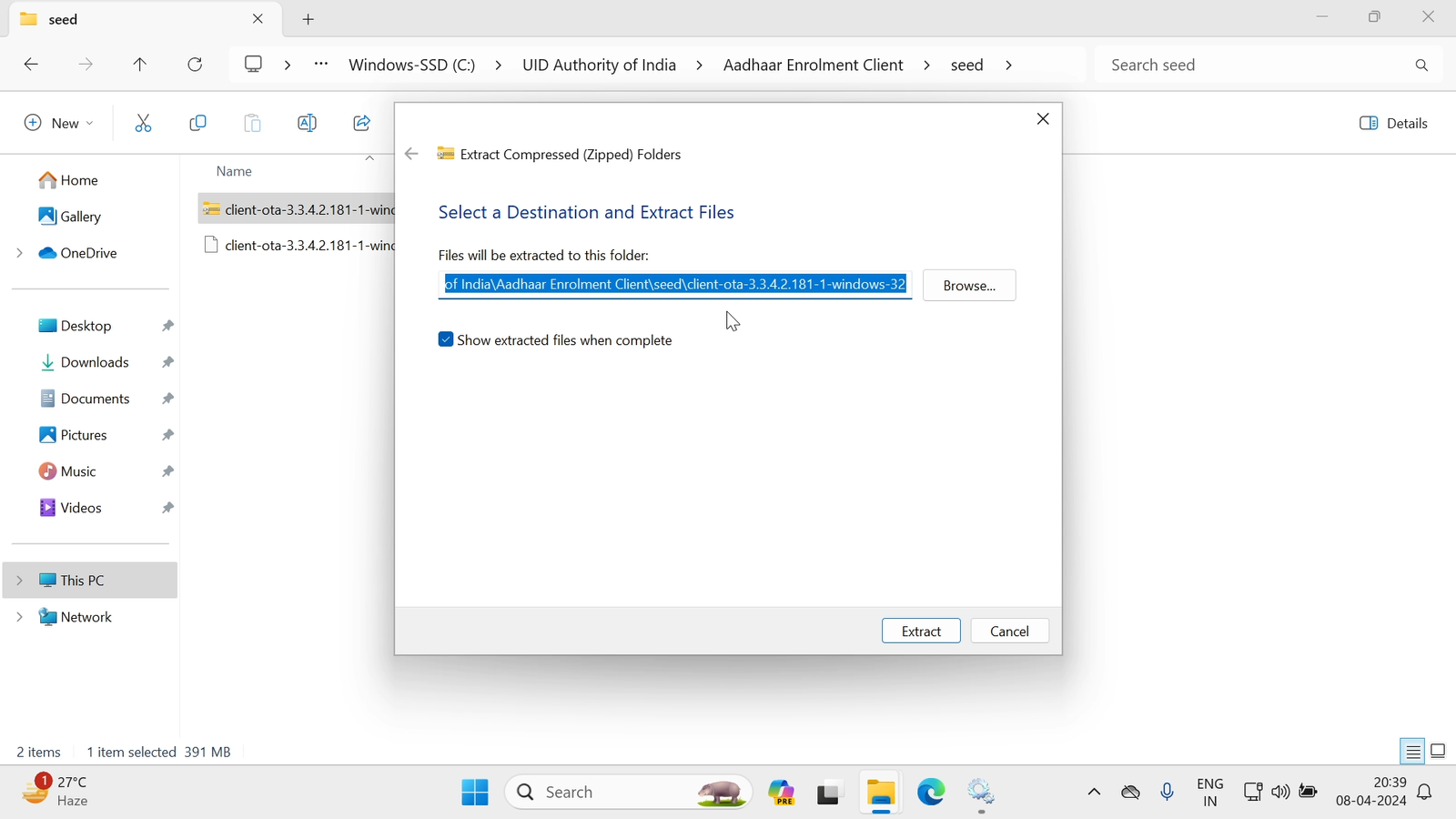Show hidden system tray icons
Viewport: 1456px width, 819px height.
coord(1094,793)
